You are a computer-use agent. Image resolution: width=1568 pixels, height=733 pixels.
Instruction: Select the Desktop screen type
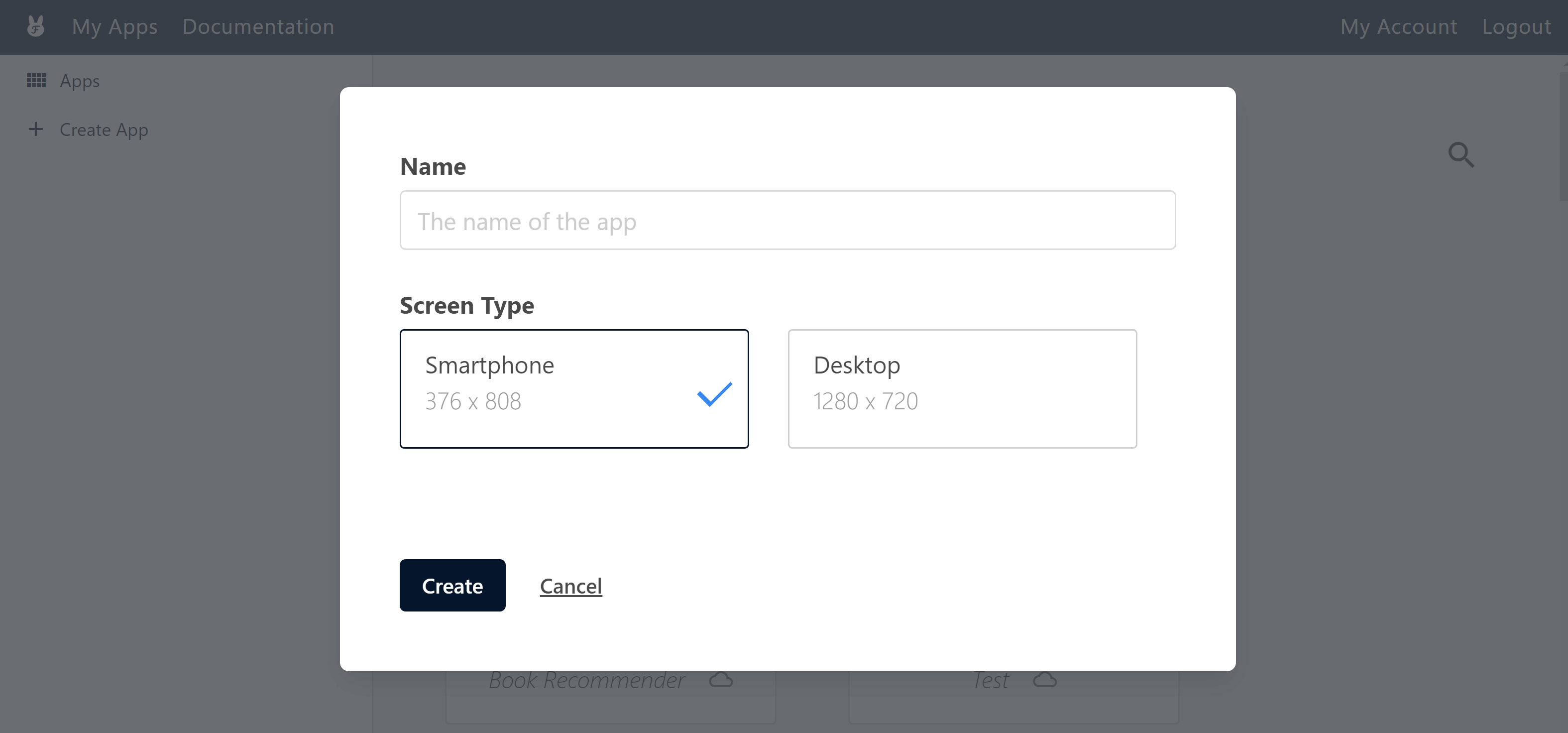coord(962,388)
